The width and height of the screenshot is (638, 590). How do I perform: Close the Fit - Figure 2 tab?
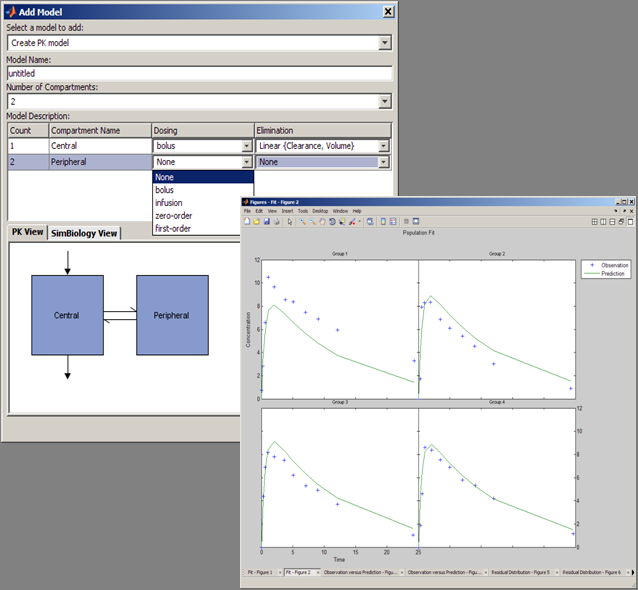coord(318,573)
